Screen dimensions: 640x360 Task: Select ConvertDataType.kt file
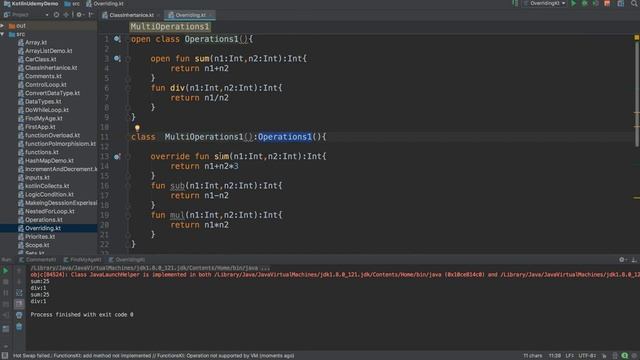pyautogui.click(x=52, y=93)
